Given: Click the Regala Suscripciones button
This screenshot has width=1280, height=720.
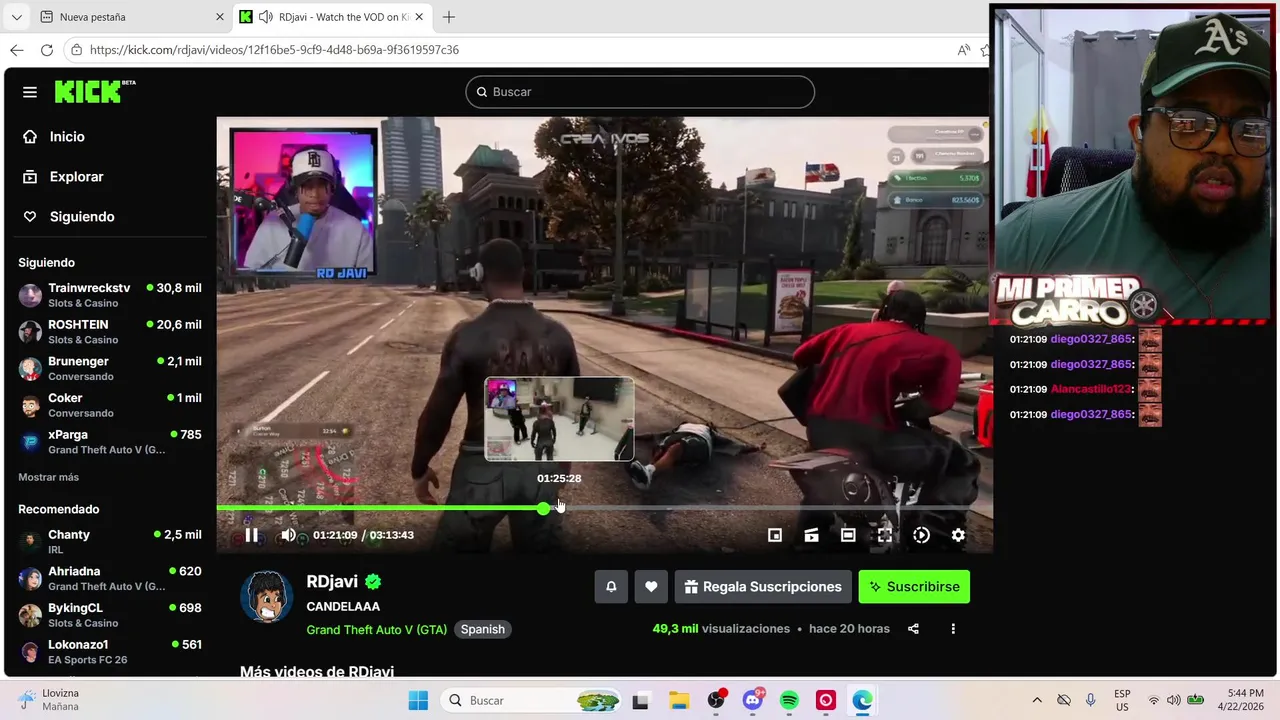Looking at the screenshot, I should pyautogui.click(x=763, y=587).
